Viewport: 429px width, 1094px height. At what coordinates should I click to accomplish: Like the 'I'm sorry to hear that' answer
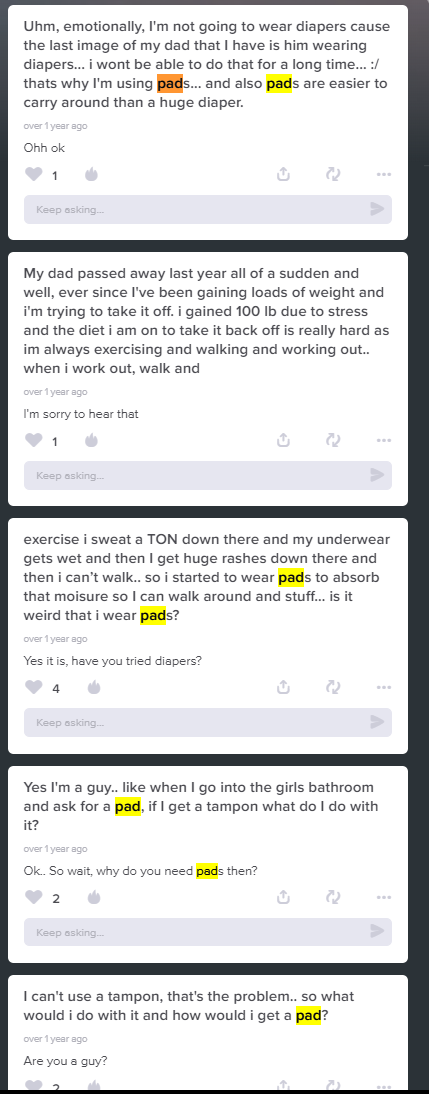[x=33, y=440]
